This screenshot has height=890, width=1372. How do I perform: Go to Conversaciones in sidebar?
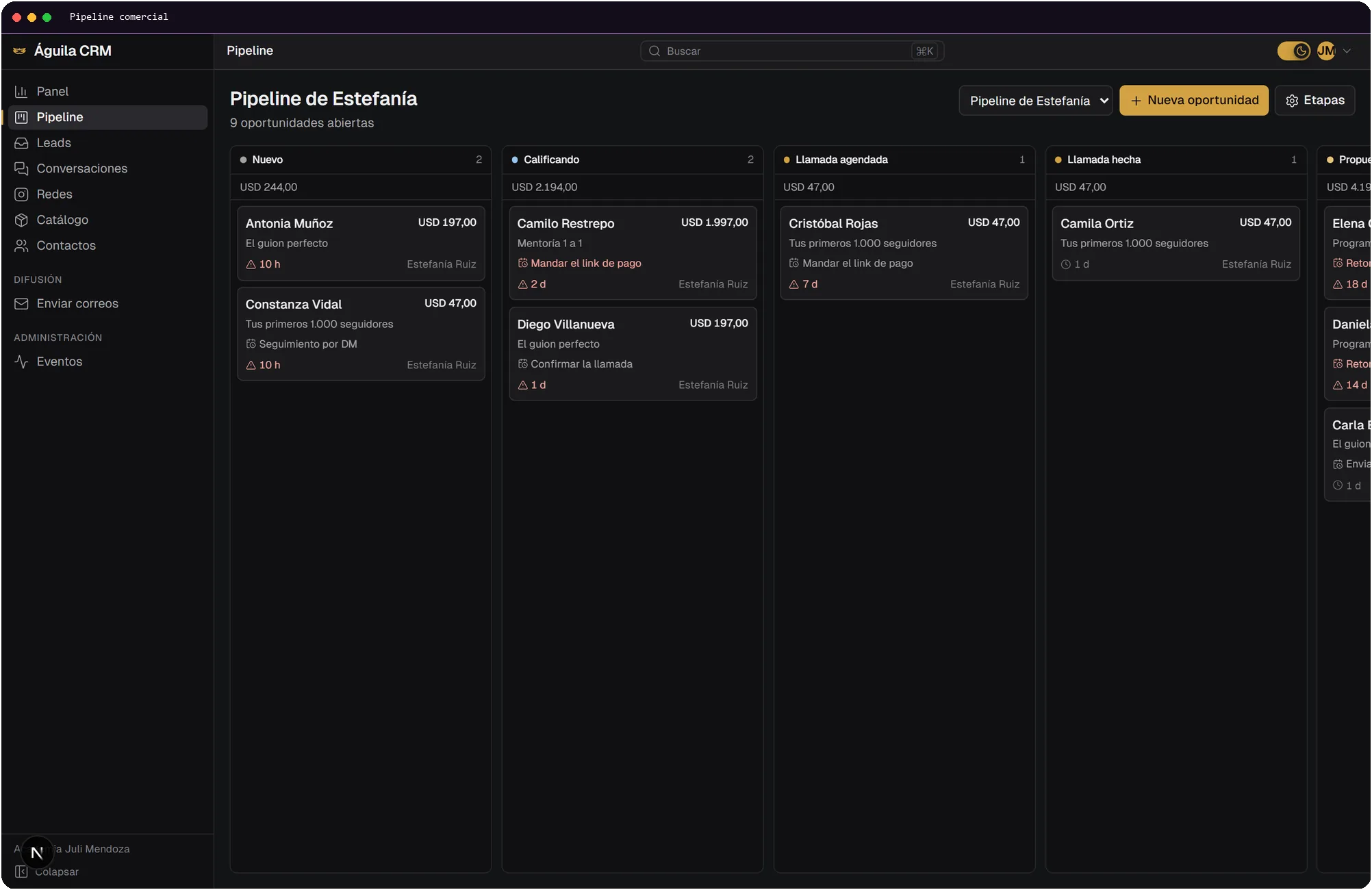107,168
